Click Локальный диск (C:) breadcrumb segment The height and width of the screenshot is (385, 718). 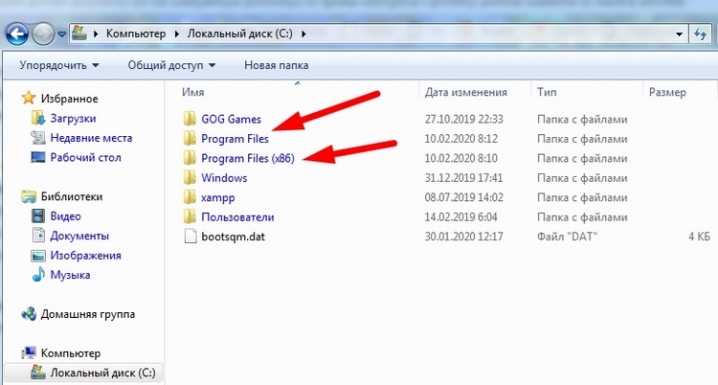coord(240,34)
